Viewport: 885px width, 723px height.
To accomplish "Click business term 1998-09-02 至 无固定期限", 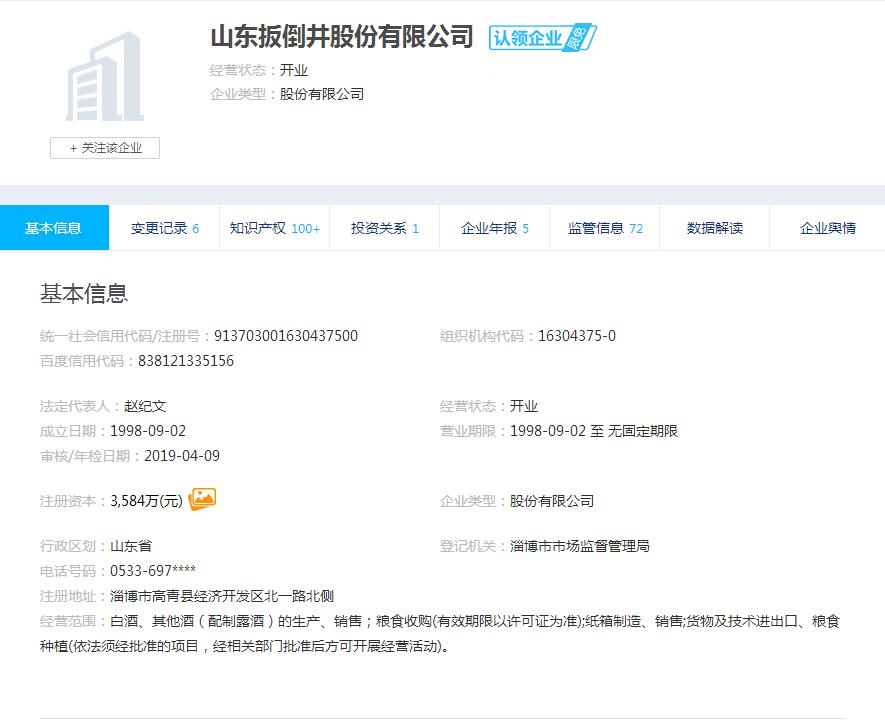I will click(594, 431).
